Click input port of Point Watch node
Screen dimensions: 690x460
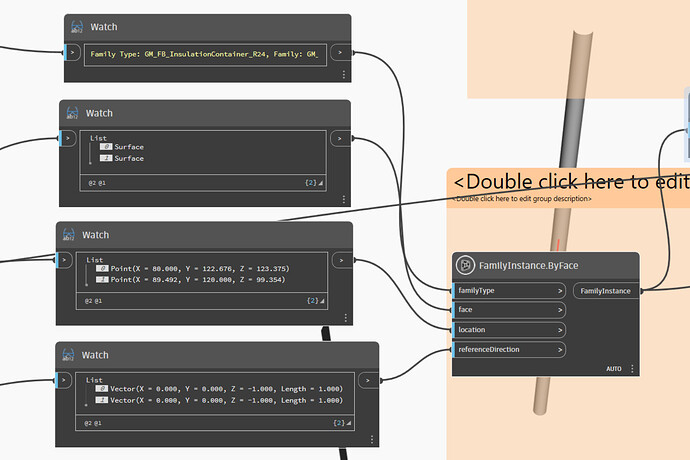tap(64, 260)
